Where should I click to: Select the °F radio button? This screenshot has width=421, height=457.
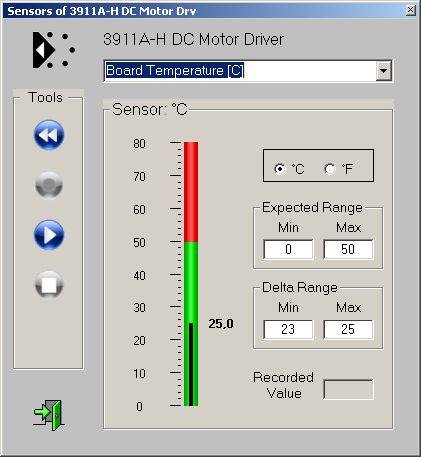(330, 169)
